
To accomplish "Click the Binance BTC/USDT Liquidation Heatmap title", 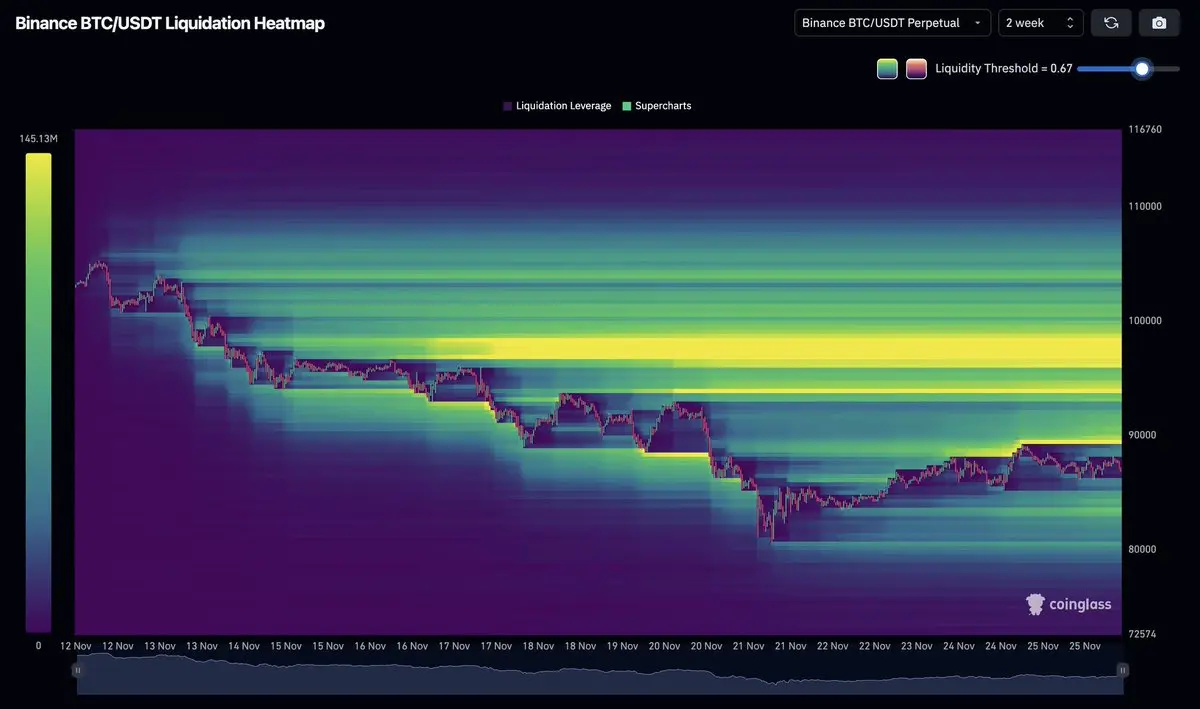I will pyautogui.click(x=170, y=23).
